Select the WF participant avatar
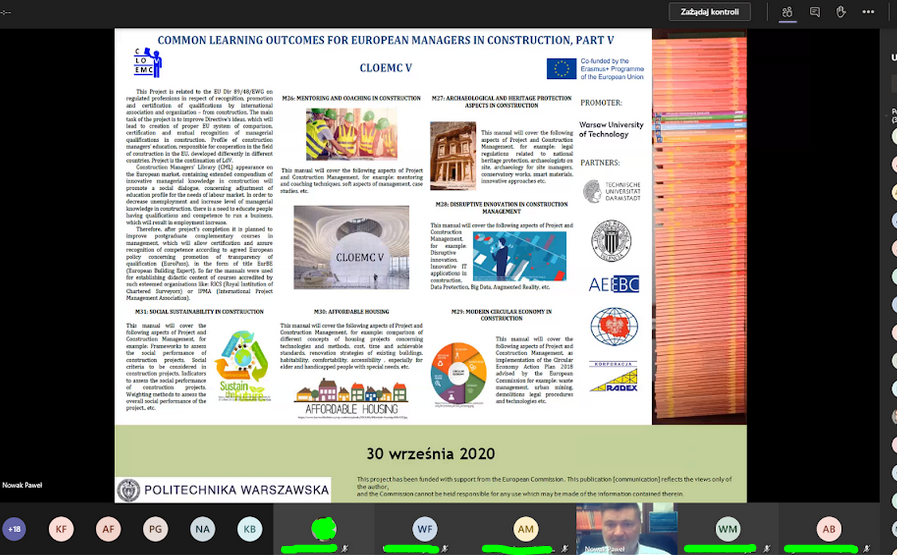This screenshot has width=897, height=555. coord(425,529)
